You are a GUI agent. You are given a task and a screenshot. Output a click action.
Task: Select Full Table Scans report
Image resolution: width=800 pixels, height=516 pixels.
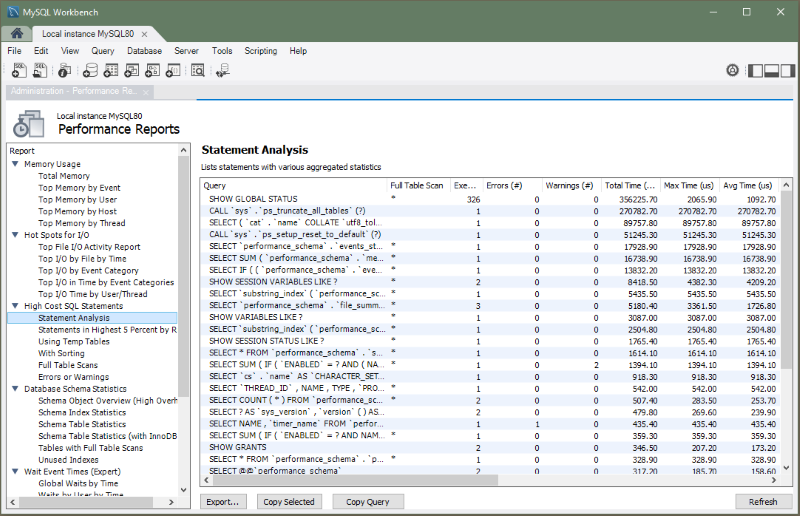pyautogui.click(x=75, y=365)
